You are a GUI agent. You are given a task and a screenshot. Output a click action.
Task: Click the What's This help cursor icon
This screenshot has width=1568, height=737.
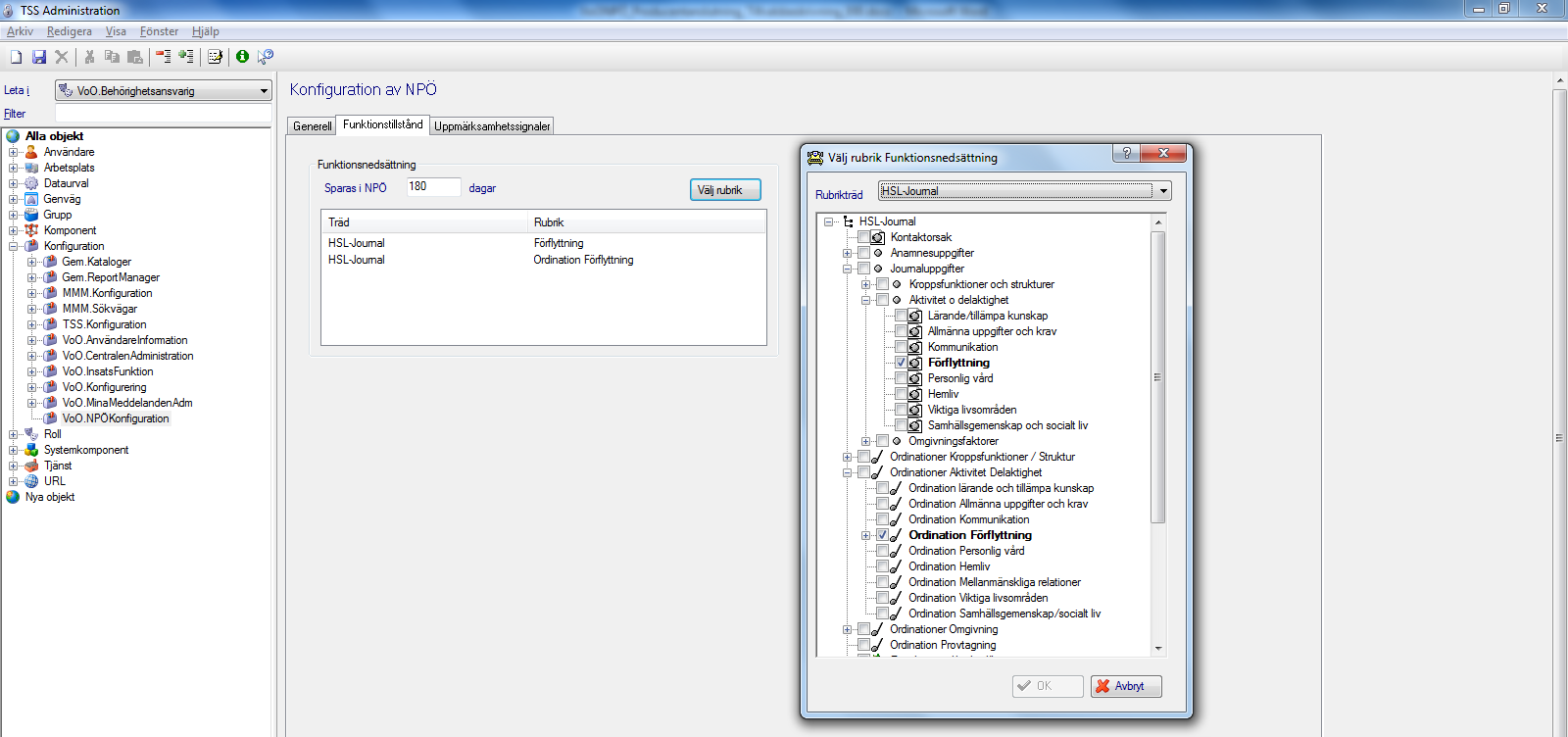(266, 57)
